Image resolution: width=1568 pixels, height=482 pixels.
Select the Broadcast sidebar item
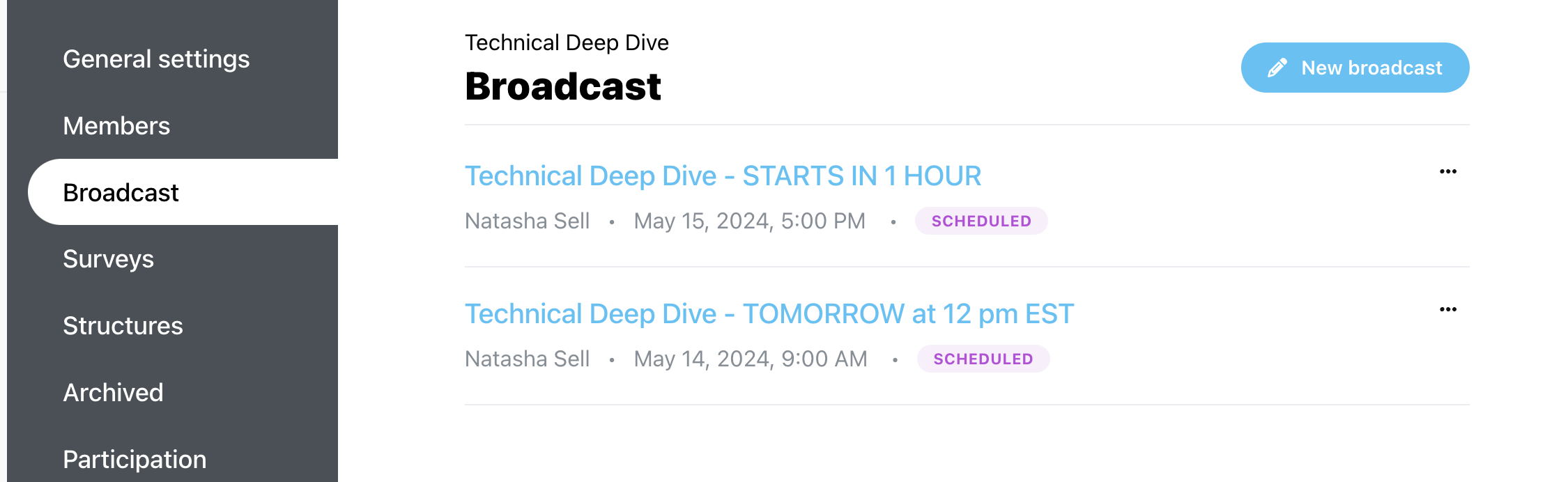click(183, 192)
